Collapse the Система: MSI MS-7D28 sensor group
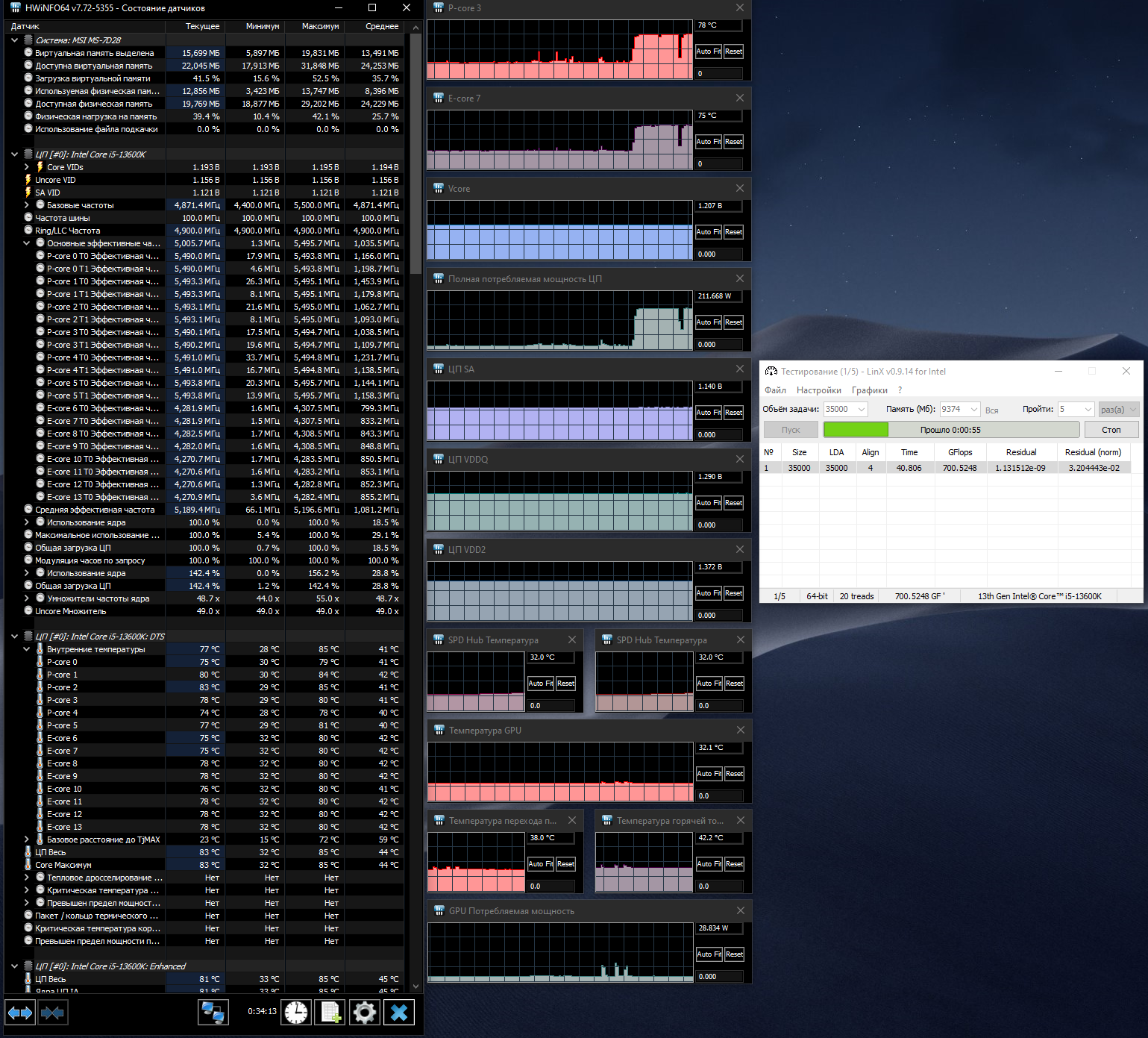The height and width of the screenshot is (1038, 1148). 14,40
